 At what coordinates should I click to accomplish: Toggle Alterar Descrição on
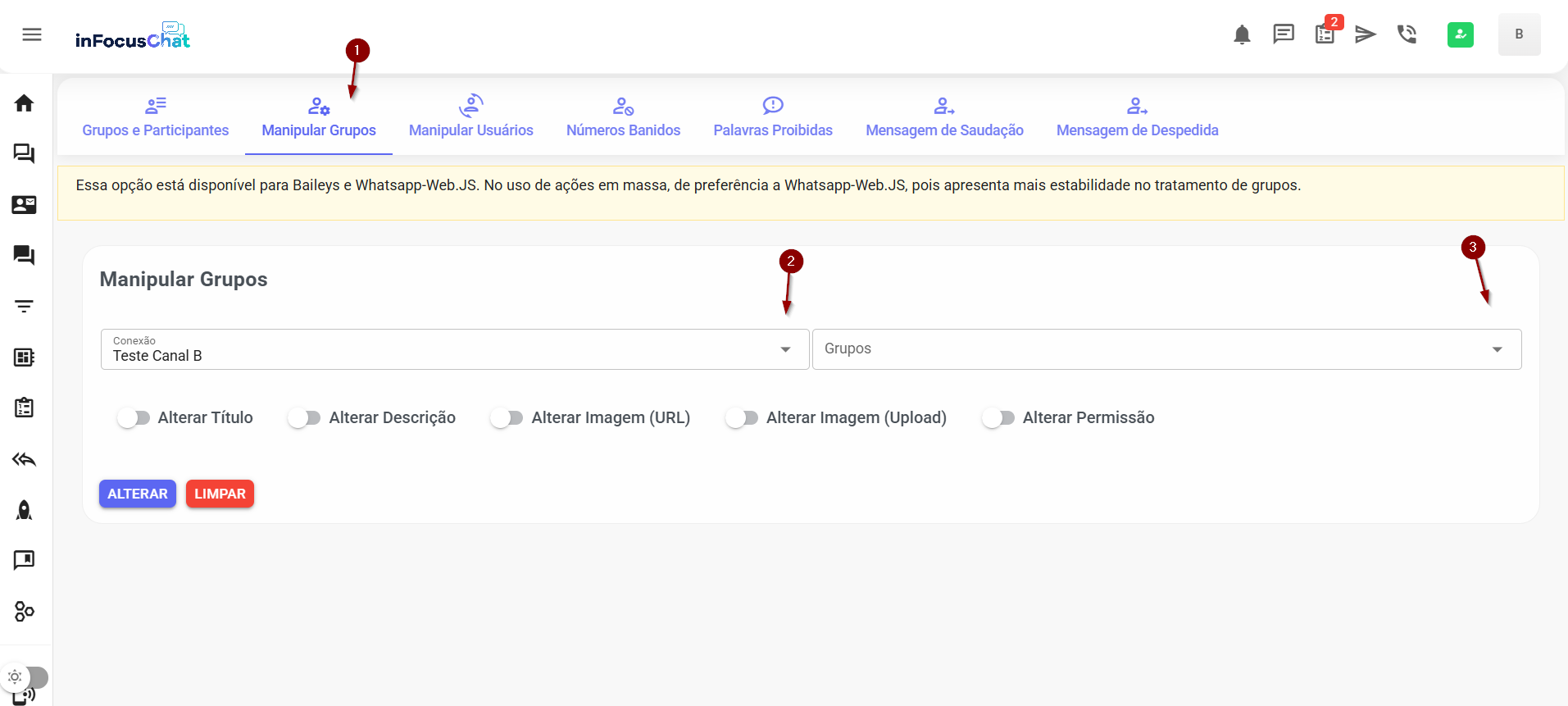[304, 418]
